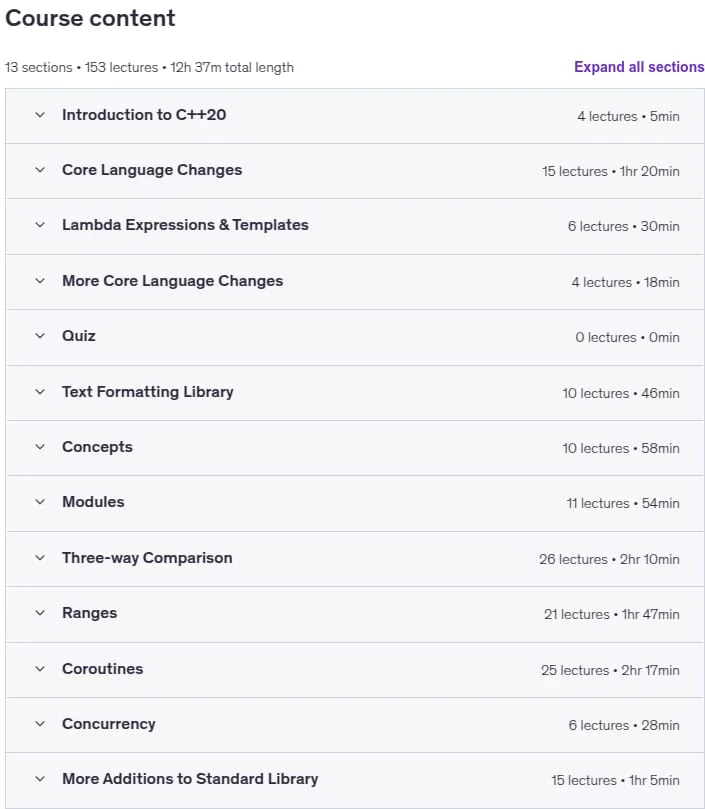The height and width of the screenshot is (809, 705).
Task: Expand Core Language Changes chevron arrow
Action: click(40, 170)
